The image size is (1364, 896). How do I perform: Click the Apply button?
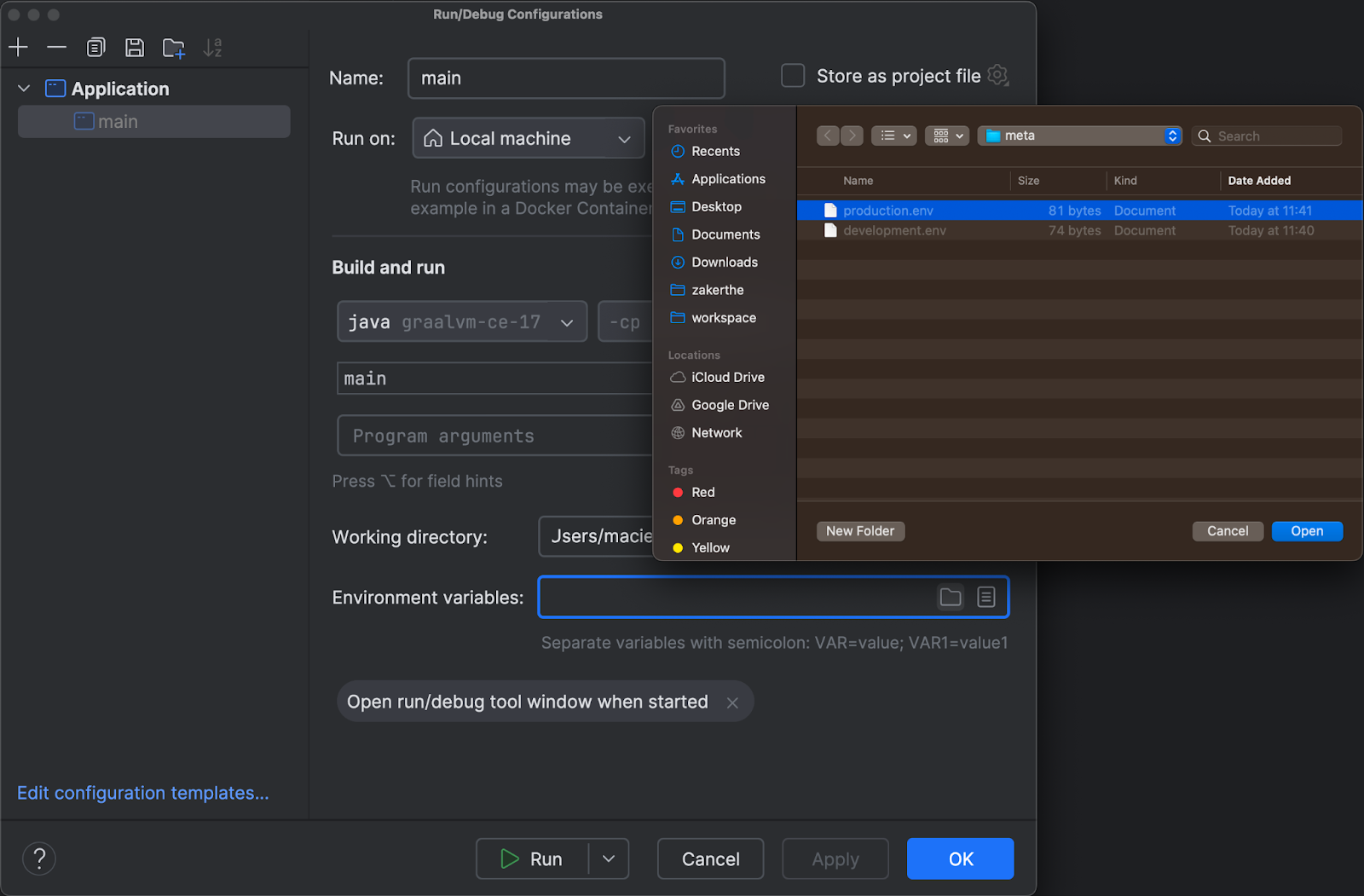click(x=835, y=858)
